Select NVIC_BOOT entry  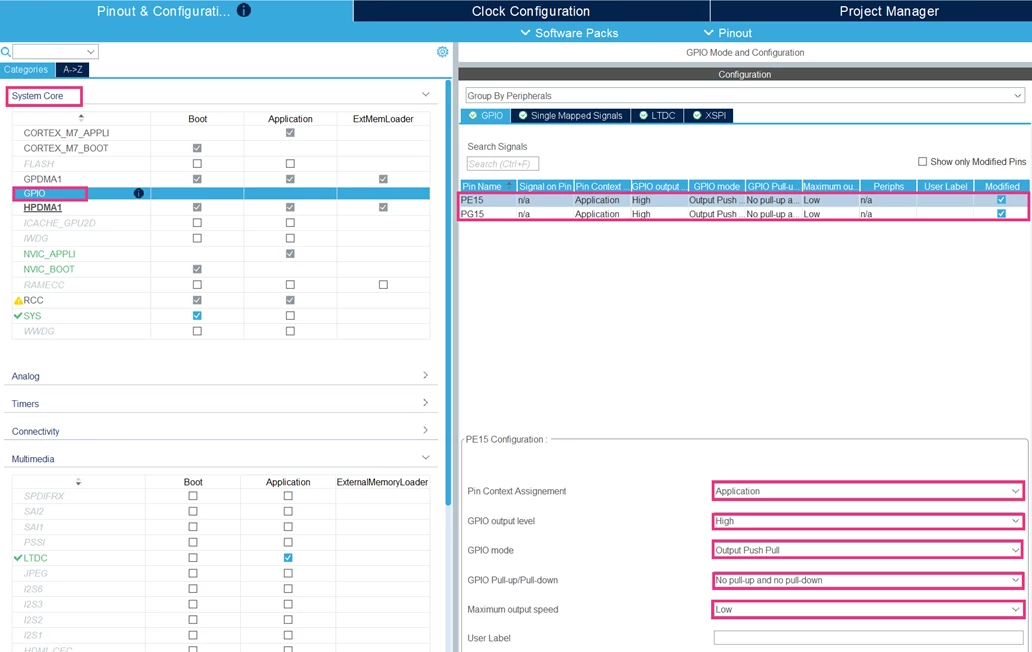(x=49, y=269)
